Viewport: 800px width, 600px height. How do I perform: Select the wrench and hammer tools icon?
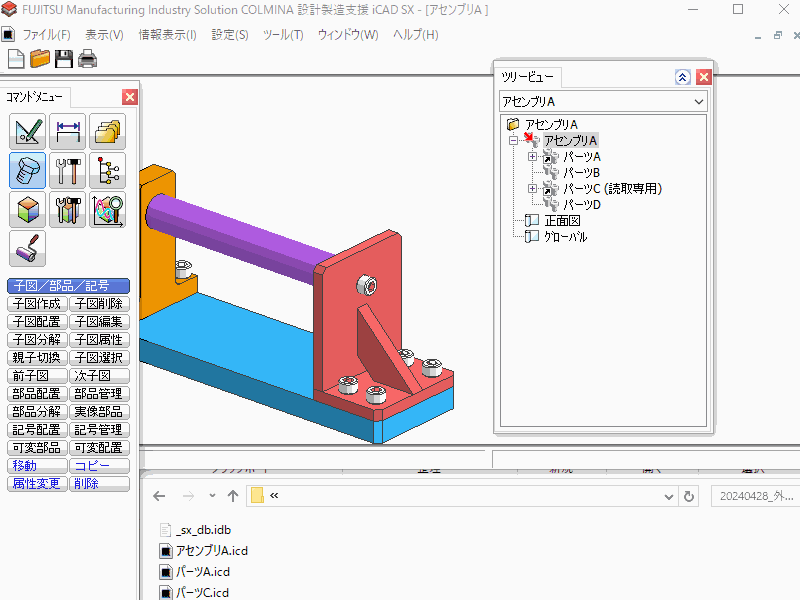point(68,171)
